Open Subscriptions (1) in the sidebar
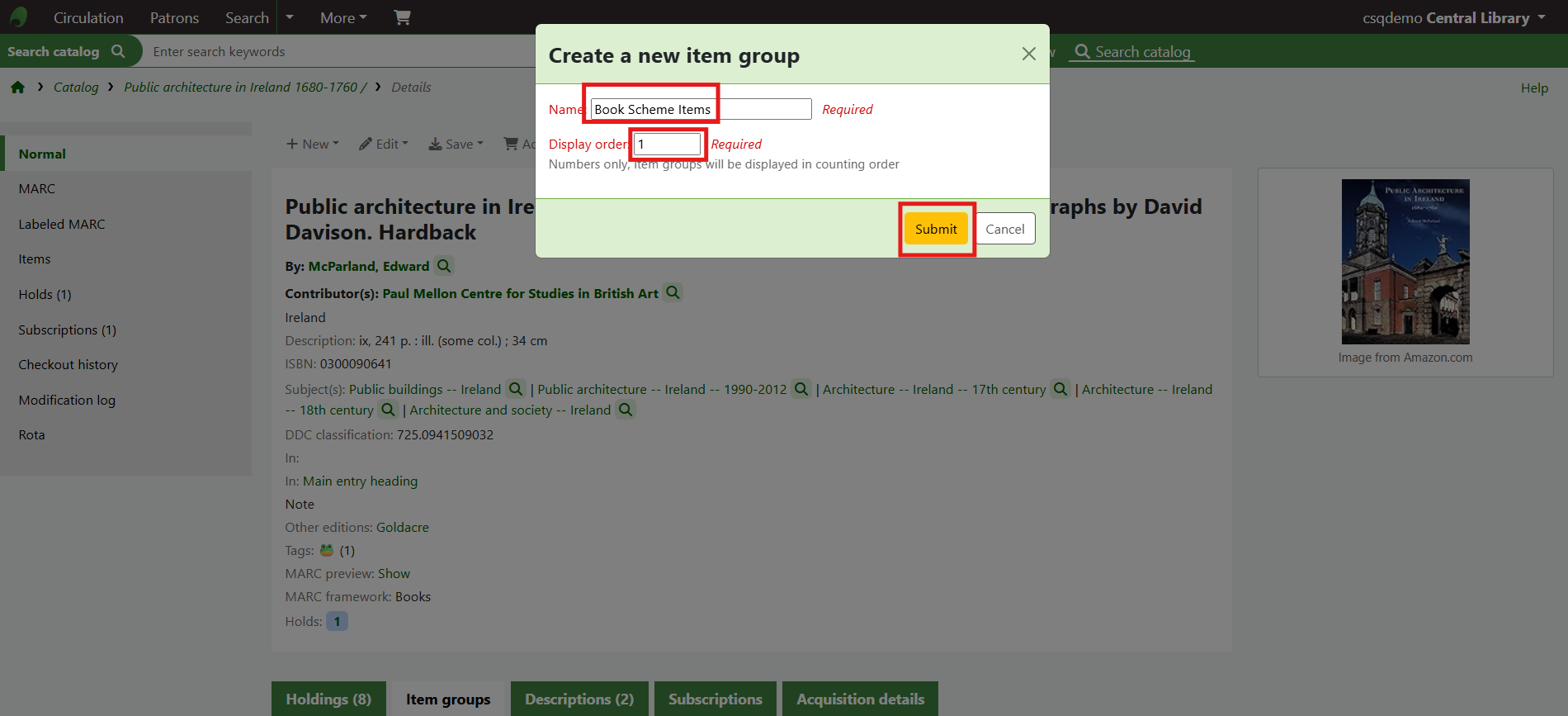Screen dimensions: 1568x716 coord(68,330)
